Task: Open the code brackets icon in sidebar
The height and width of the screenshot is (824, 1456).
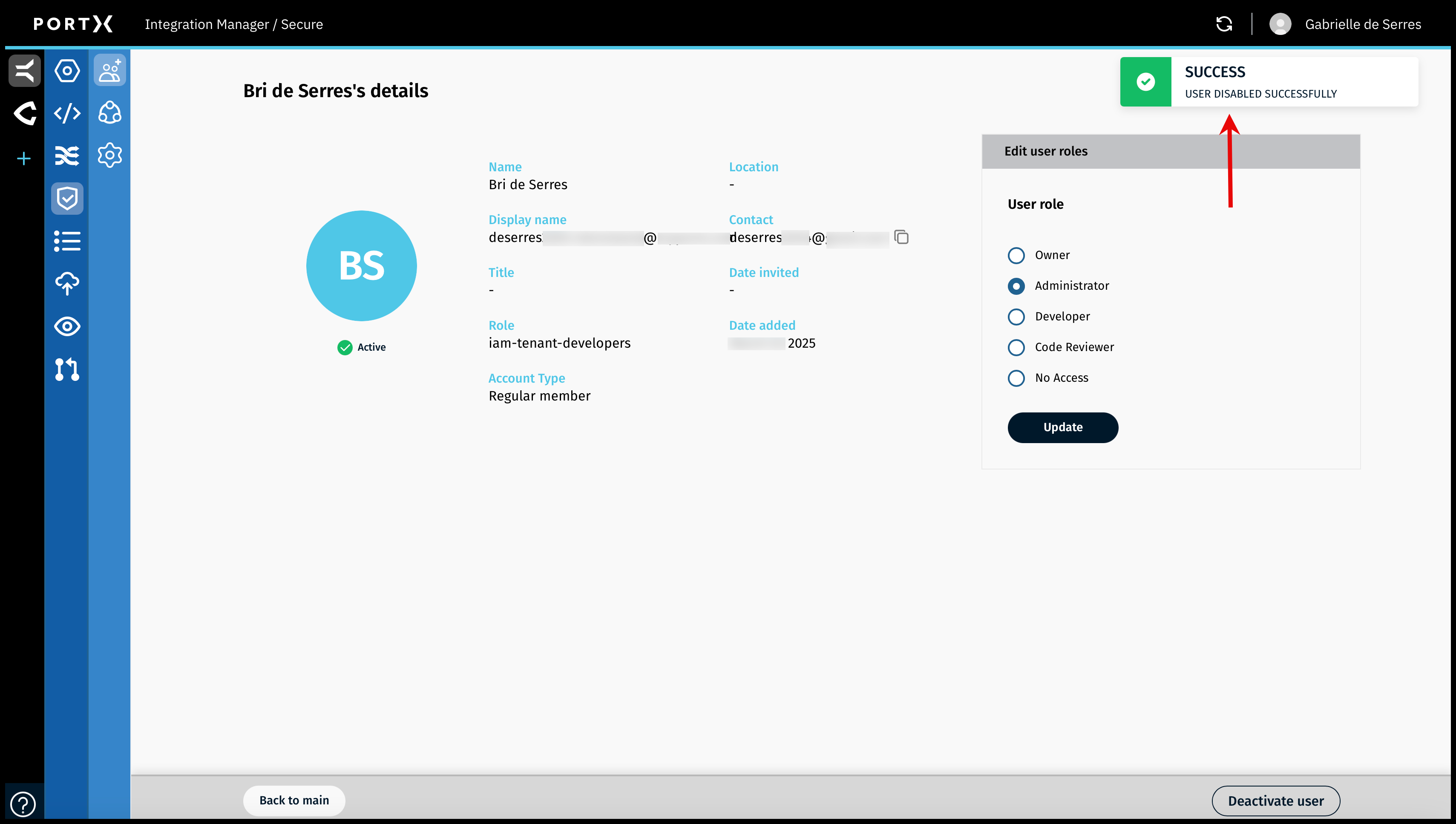Action: (x=67, y=113)
